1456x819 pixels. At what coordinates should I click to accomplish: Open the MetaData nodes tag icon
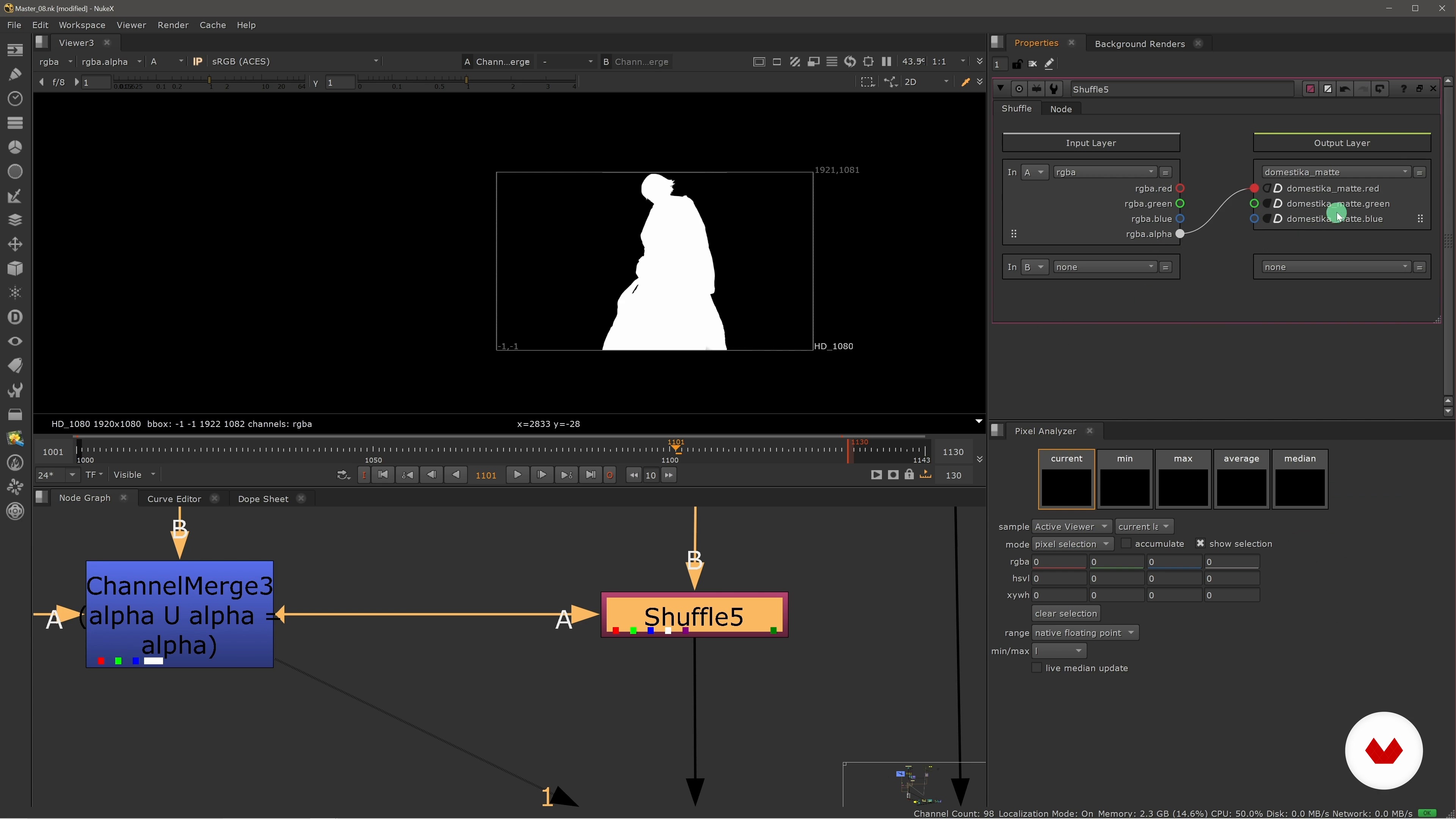pos(15,366)
